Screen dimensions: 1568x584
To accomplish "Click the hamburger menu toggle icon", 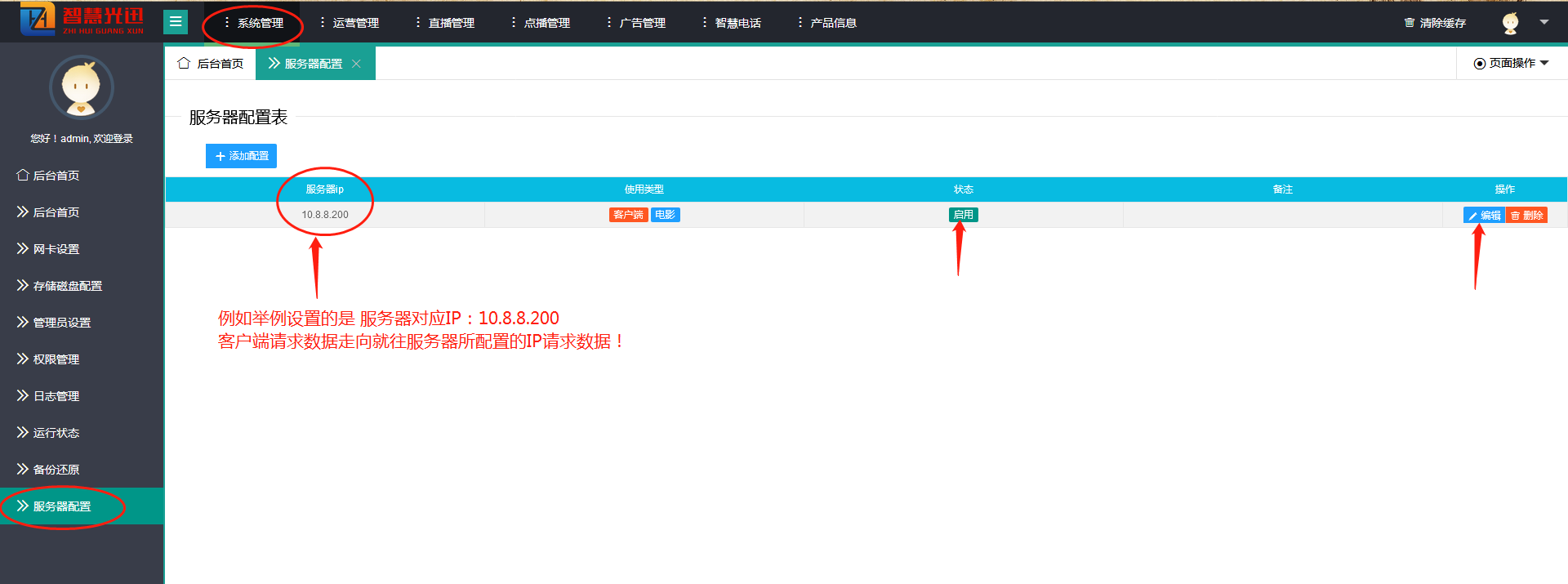I will [176, 22].
